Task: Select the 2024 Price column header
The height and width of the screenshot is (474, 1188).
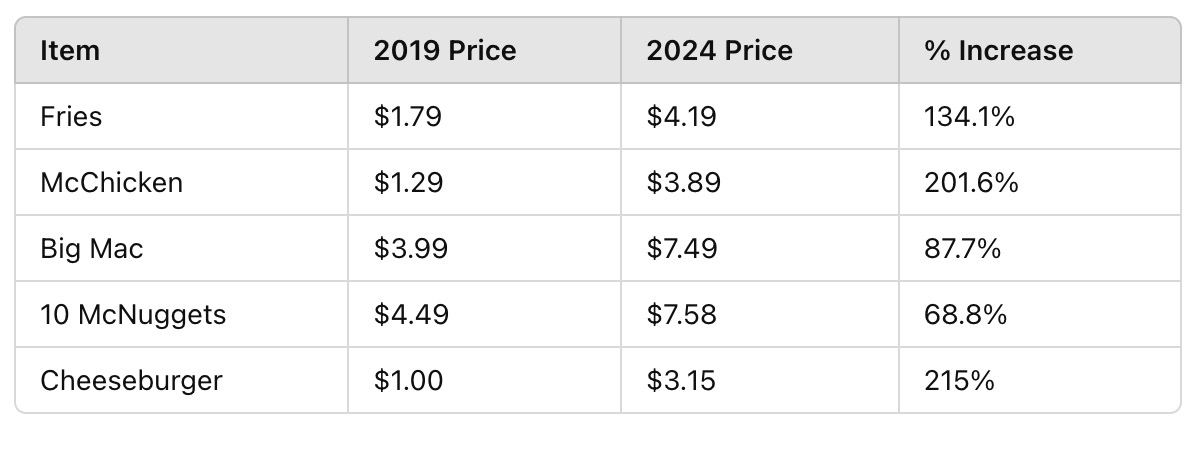Action: pos(719,50)
